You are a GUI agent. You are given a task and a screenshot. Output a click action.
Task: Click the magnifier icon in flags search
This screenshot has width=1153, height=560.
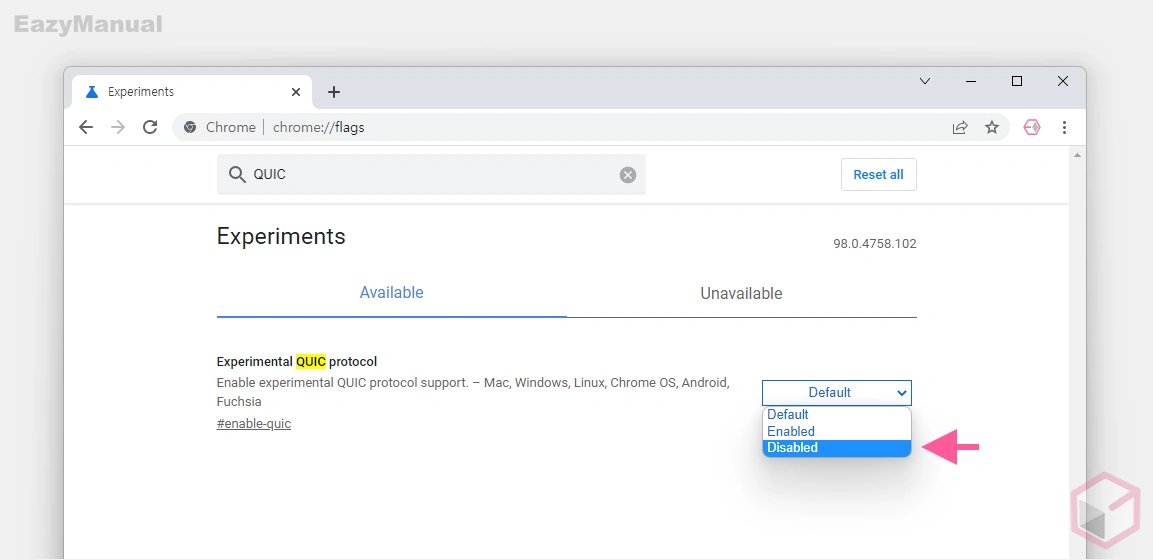tap(237, 175)
